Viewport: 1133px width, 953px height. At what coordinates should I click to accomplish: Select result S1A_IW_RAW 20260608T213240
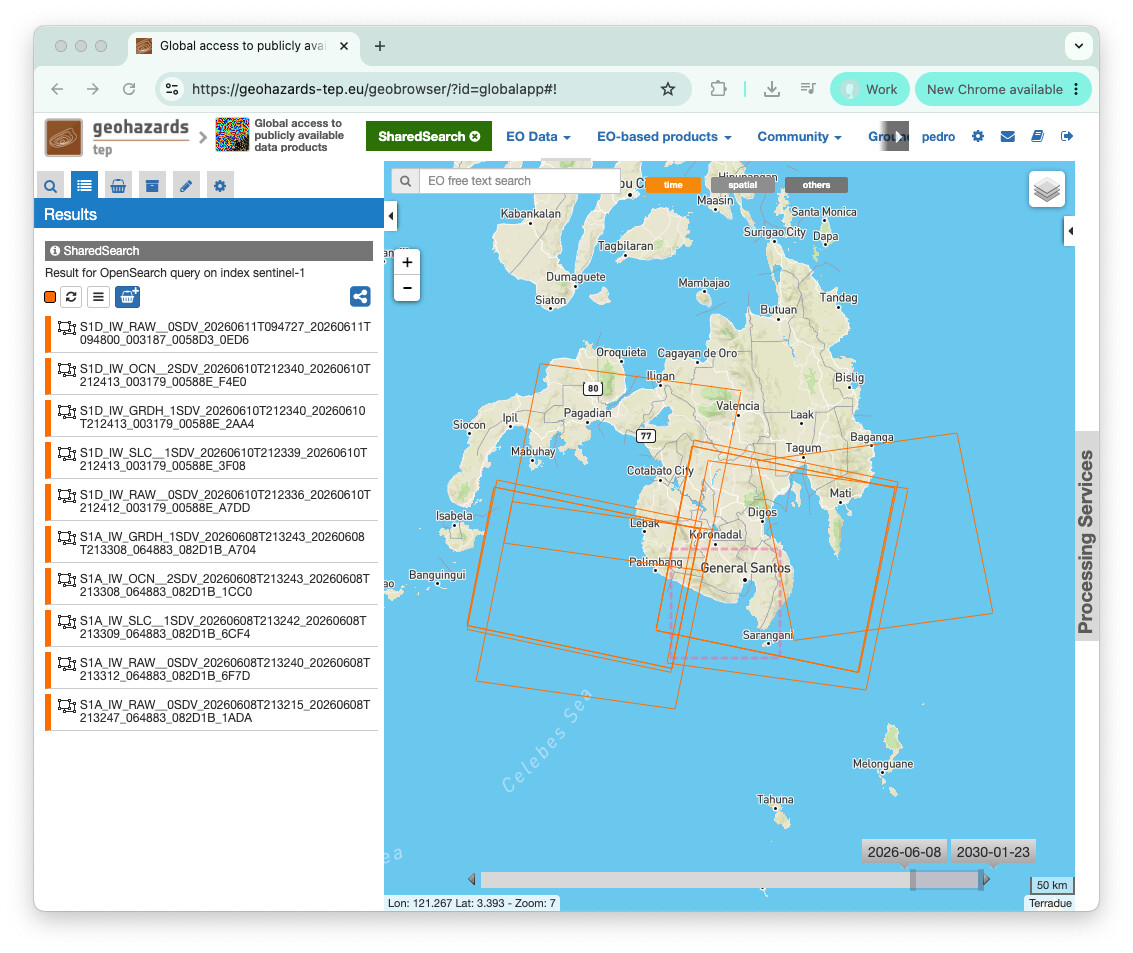(211, 669)
